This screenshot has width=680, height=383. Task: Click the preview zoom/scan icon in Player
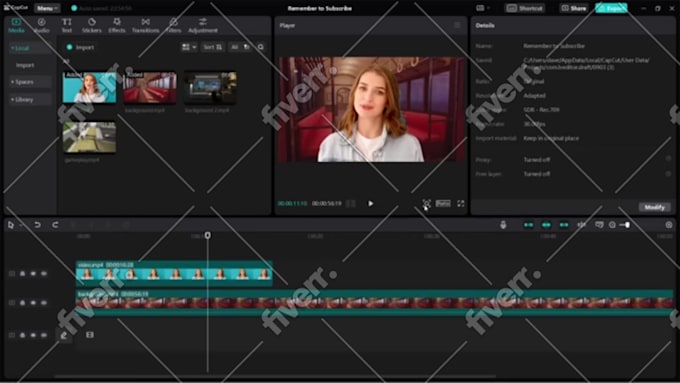tap(426, 203)
